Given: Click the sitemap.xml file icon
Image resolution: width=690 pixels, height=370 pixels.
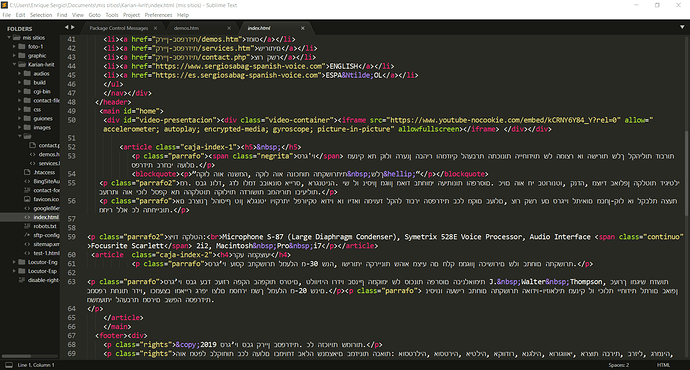Looking at the screenshot, I should [27, 244].
